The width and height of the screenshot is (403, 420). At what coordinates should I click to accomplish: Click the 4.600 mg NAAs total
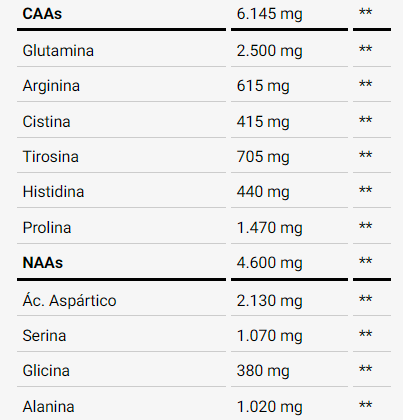269,263
